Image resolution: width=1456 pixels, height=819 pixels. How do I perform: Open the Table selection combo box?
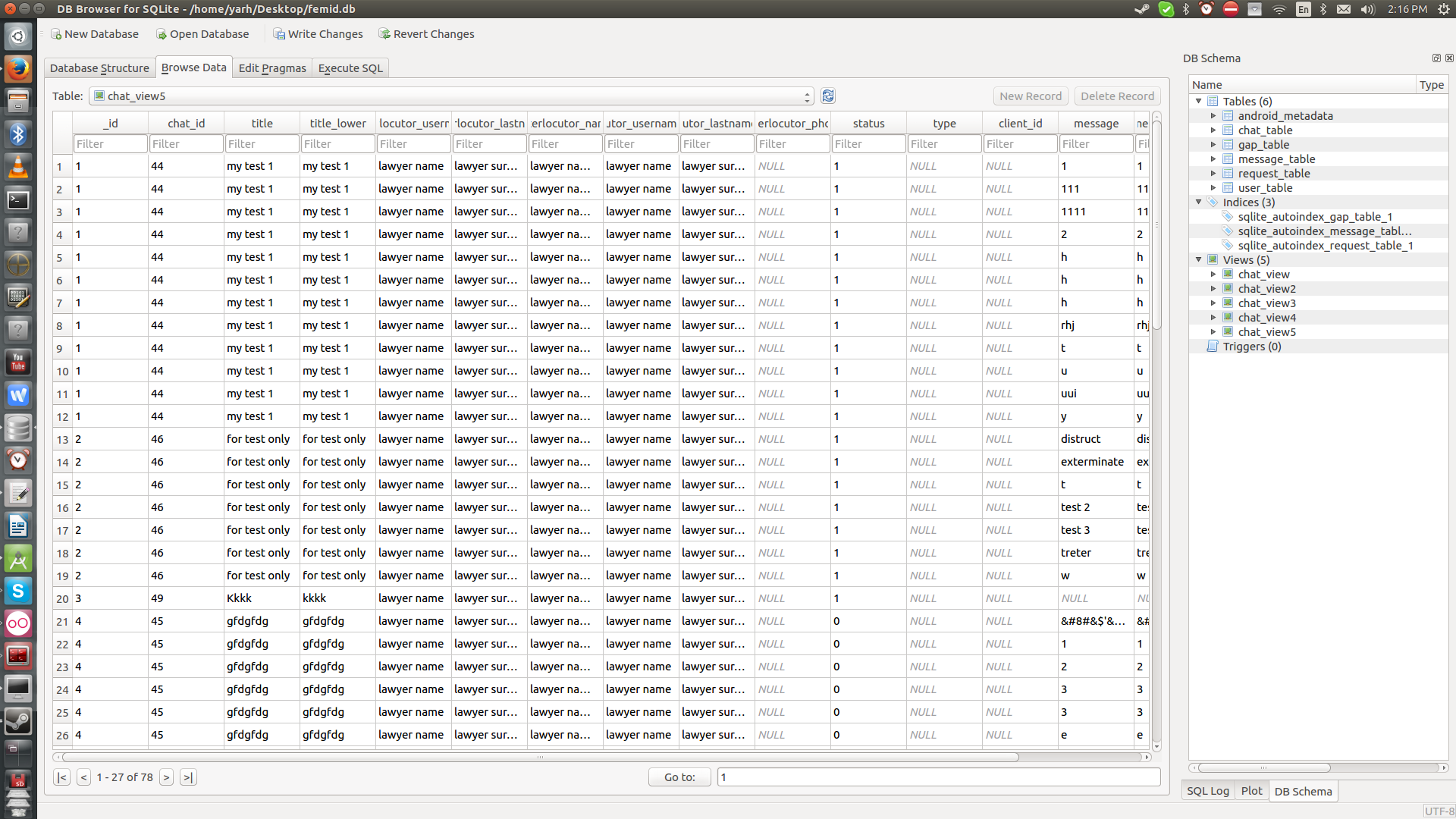coord(452,96)
